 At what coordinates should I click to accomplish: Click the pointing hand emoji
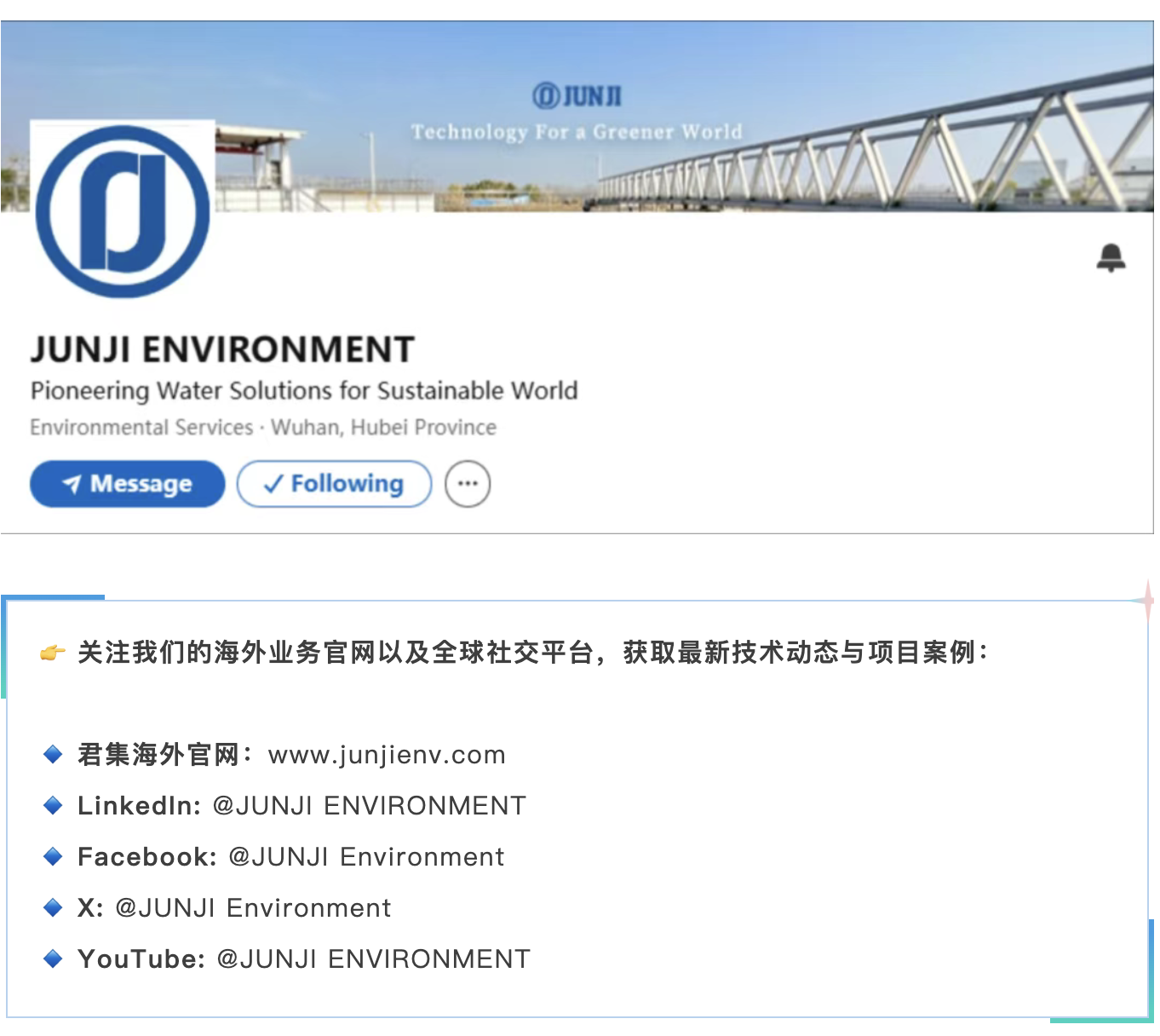(x=53, y=653)
